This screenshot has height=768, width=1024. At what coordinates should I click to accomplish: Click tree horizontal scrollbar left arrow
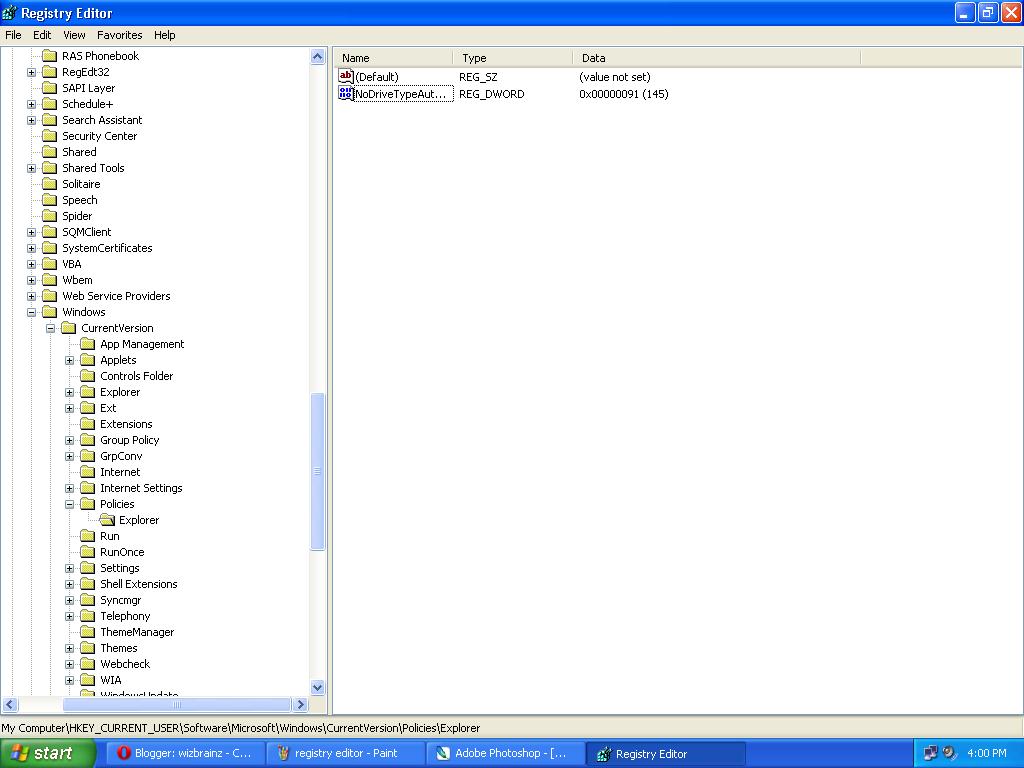pyautogui.click(x=9, y=705)
